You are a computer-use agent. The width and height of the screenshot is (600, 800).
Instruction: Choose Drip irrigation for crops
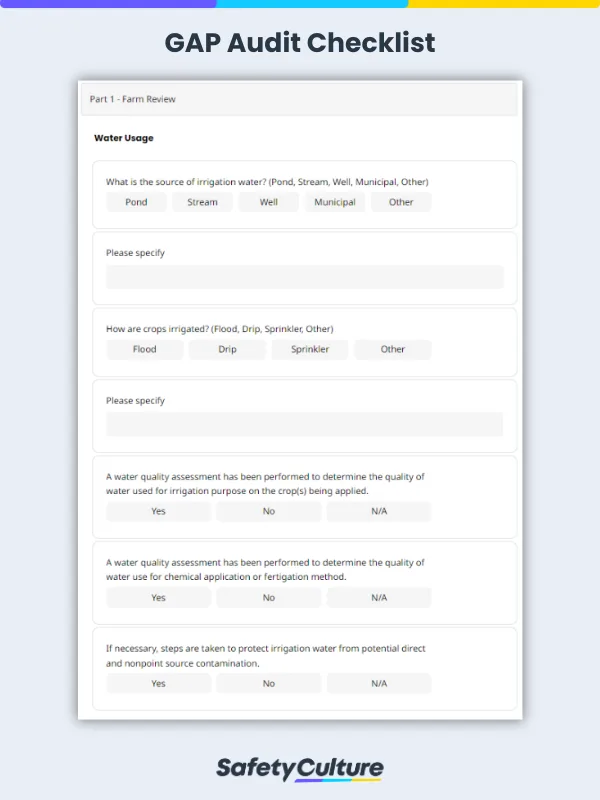[227, 349]
